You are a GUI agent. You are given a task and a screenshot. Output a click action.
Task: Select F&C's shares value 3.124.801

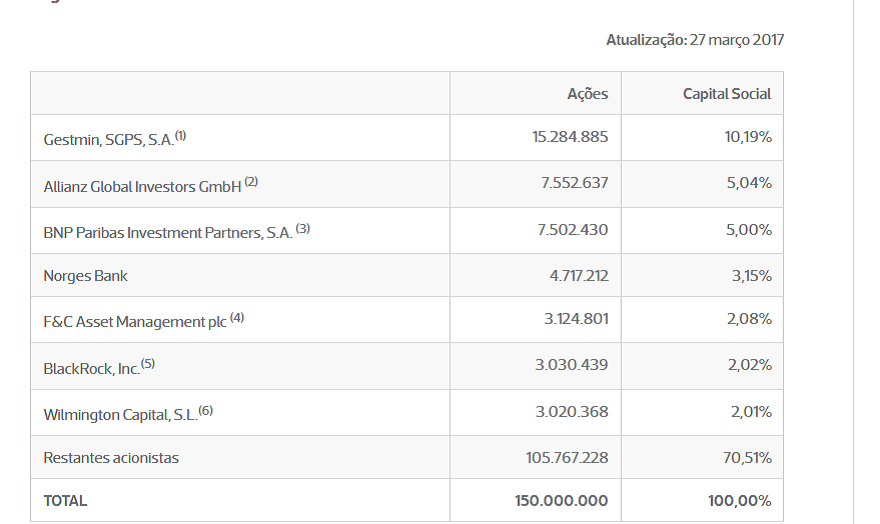click(576, 319)
